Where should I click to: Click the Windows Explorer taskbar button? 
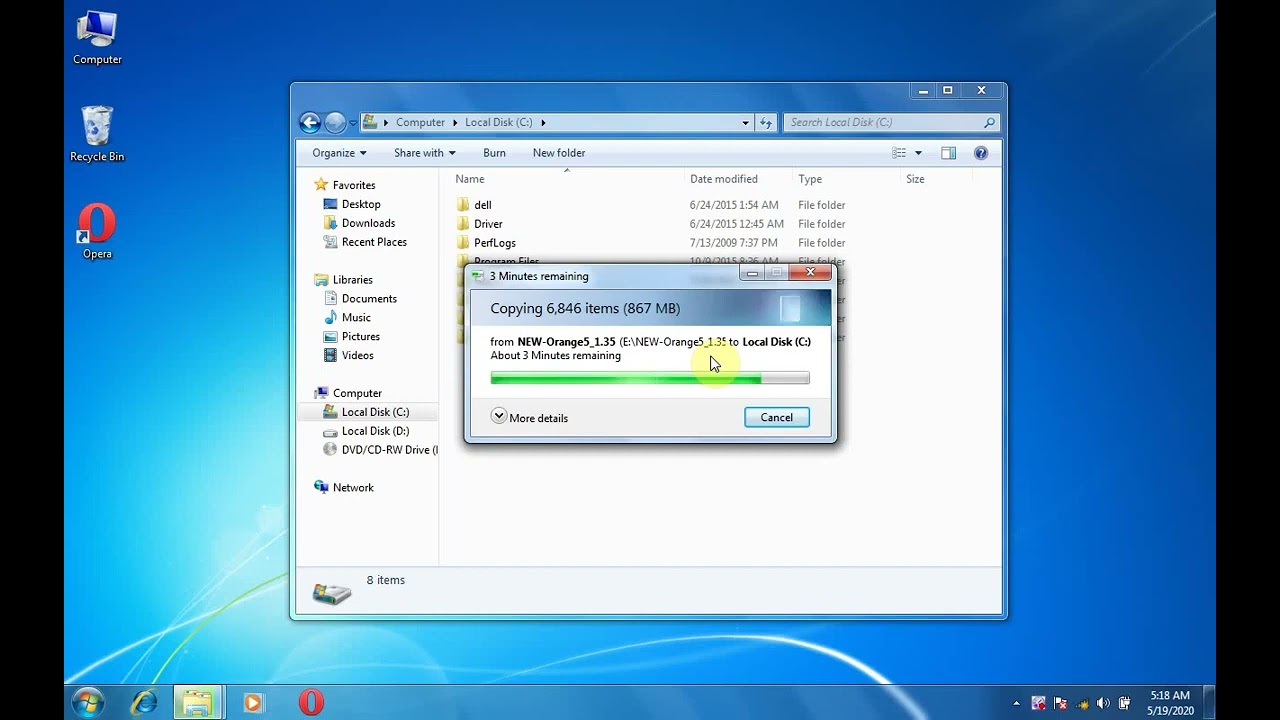[197, 703]
